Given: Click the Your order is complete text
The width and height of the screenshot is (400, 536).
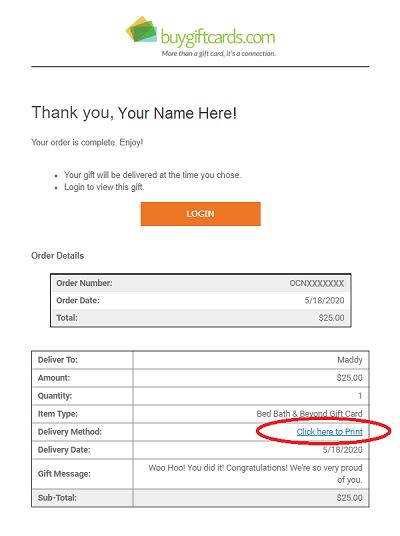Looking at the screenshot, I should tap(87, 142).
